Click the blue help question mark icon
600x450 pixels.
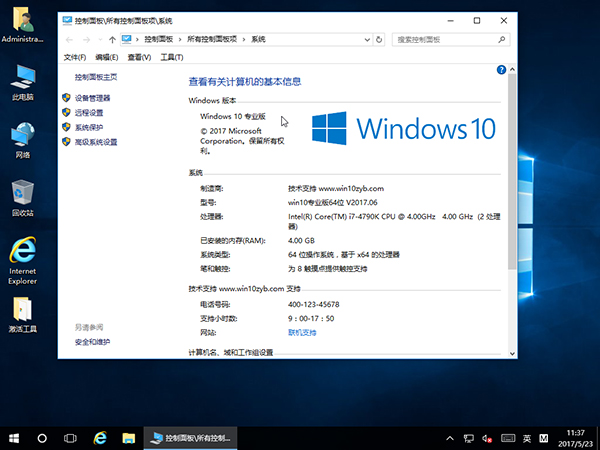point(502,70)
